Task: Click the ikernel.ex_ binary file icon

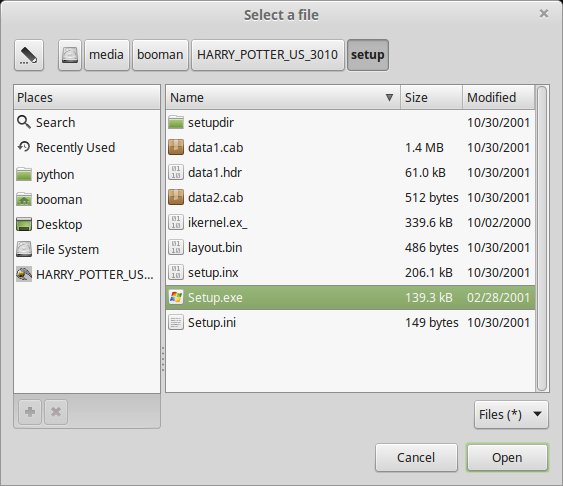Action: [x=176, y=223]
